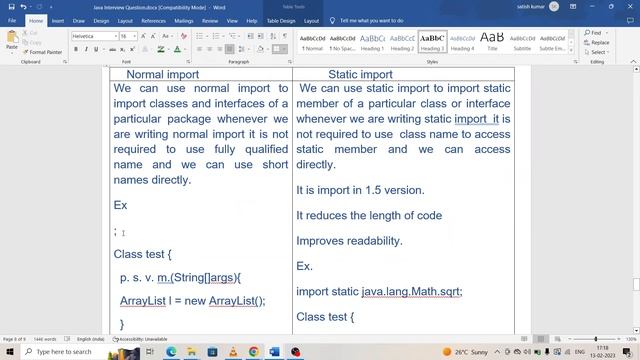Image resolution: width=640 pixels, height=360 pixels.
Task: Switch to Web Layout view
Action: coord(558,339)
